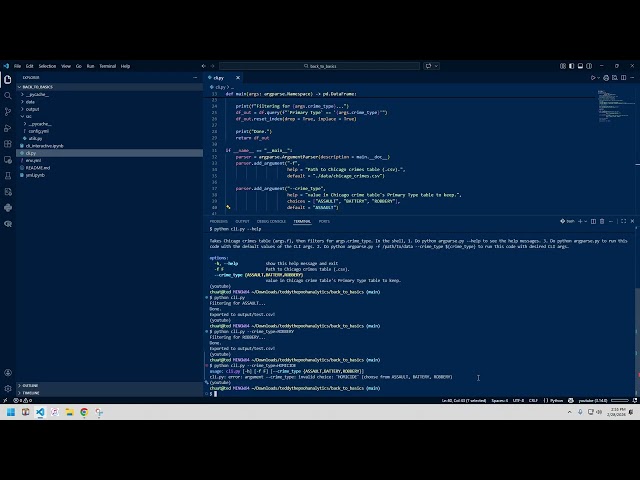Click the editor minimap
This screenshot has height=480, width=640.
coord(616,106)
